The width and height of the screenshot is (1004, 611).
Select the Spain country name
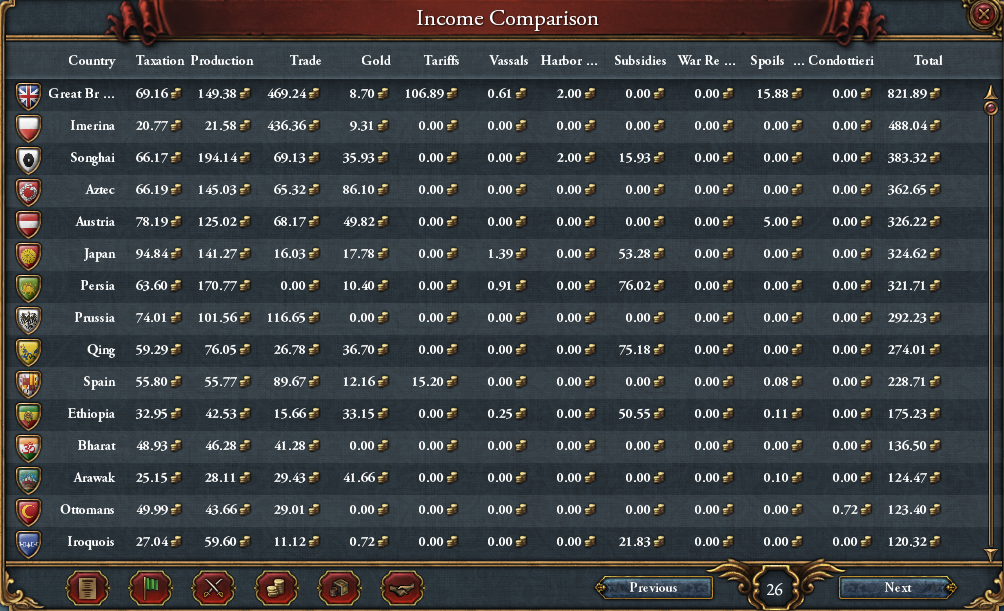[99, 382]
